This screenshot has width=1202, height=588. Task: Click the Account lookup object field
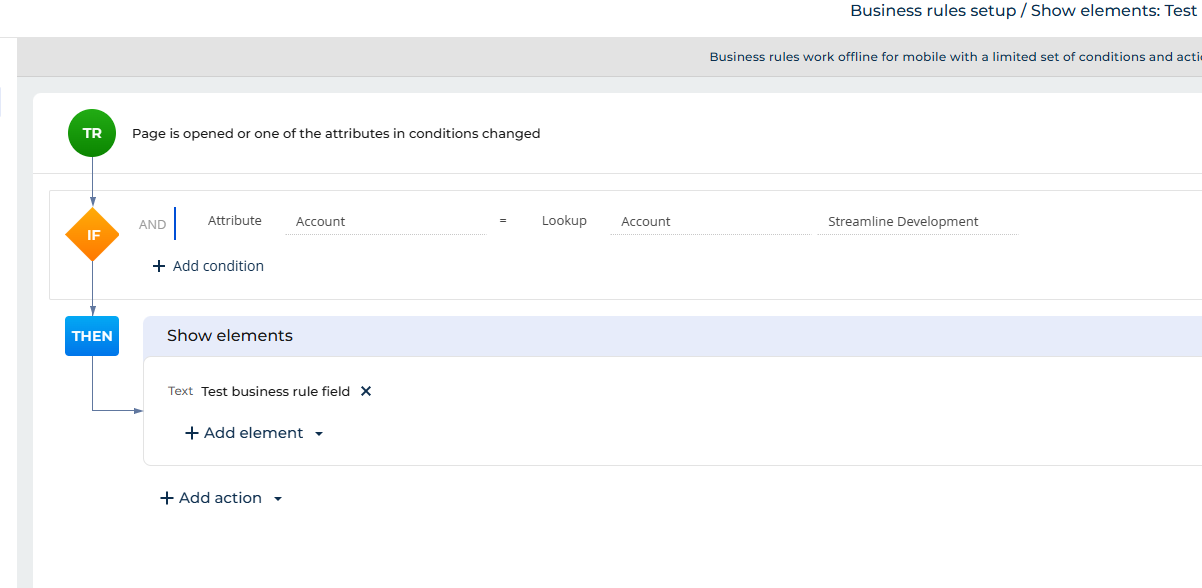[x=708, y=222]
